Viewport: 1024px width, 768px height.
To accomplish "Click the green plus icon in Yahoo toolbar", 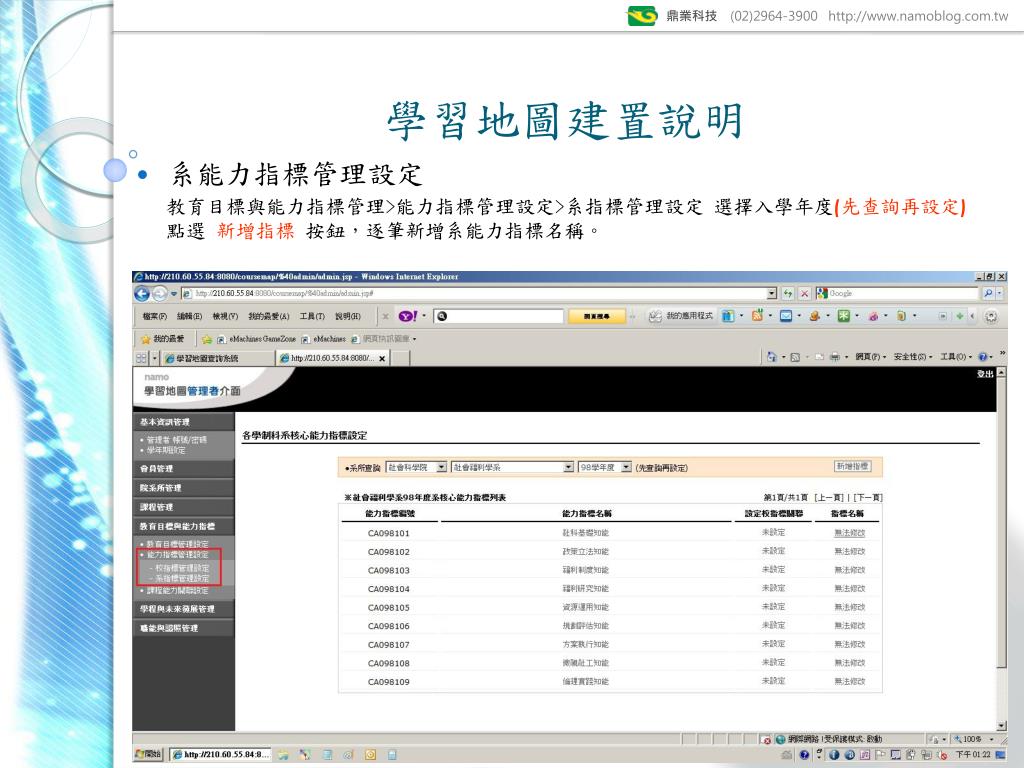I will (x=959, y=316).
